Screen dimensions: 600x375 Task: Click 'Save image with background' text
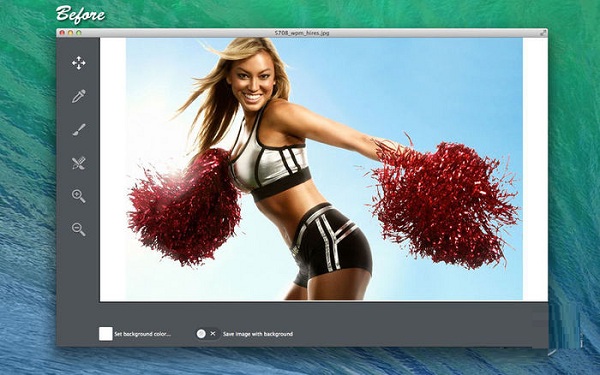coord(258,334)
